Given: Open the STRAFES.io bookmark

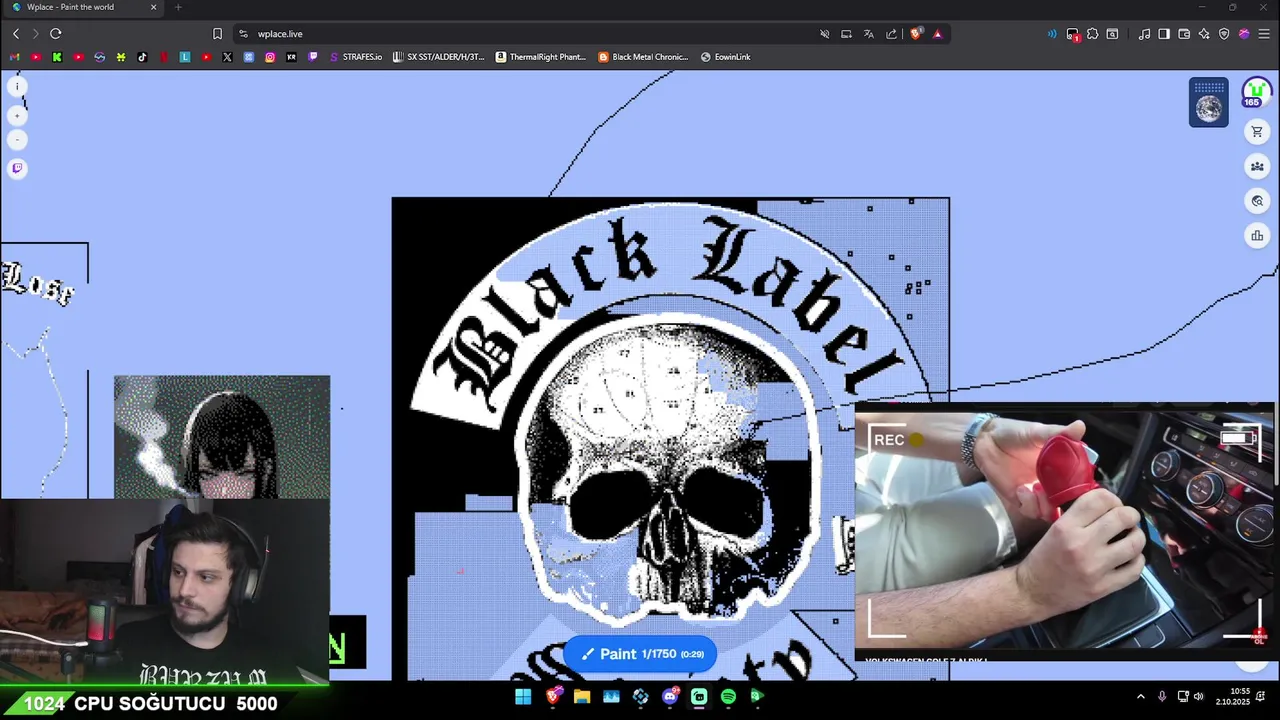Looking at the screenshot, I should click(356, 57).
